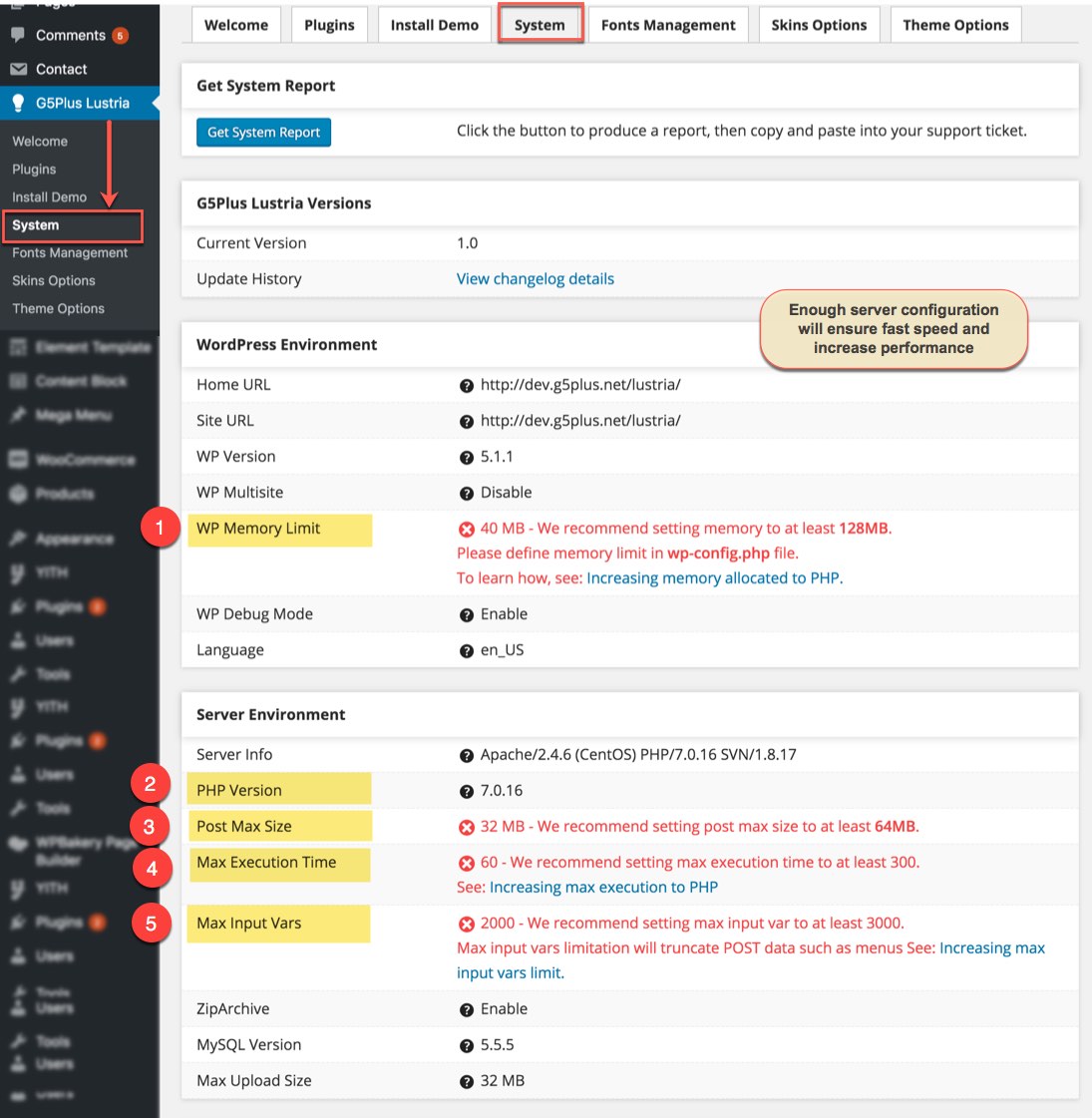This screenshot has width=1092, height=1118.
Task: Switch to the Plugins tab
Action: pyautogui.click(x=329, y=25)
